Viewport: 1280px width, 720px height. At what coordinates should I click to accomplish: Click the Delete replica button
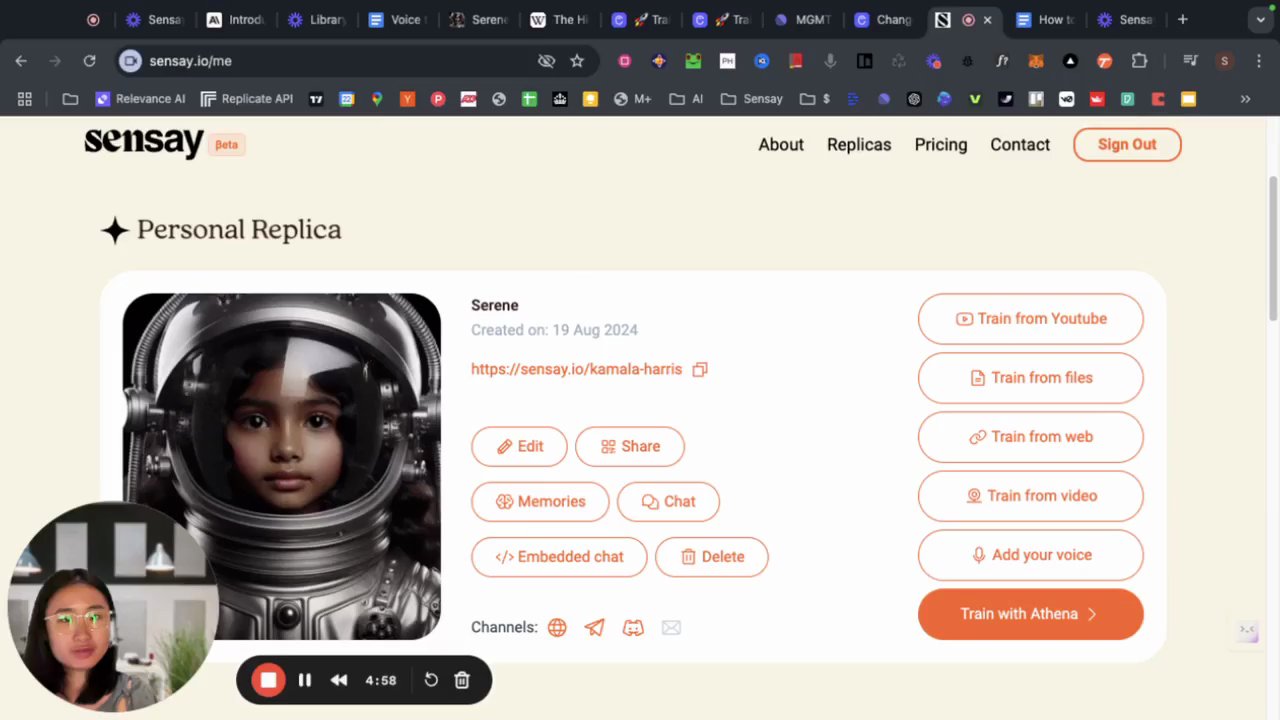click(x=712, y=556)
